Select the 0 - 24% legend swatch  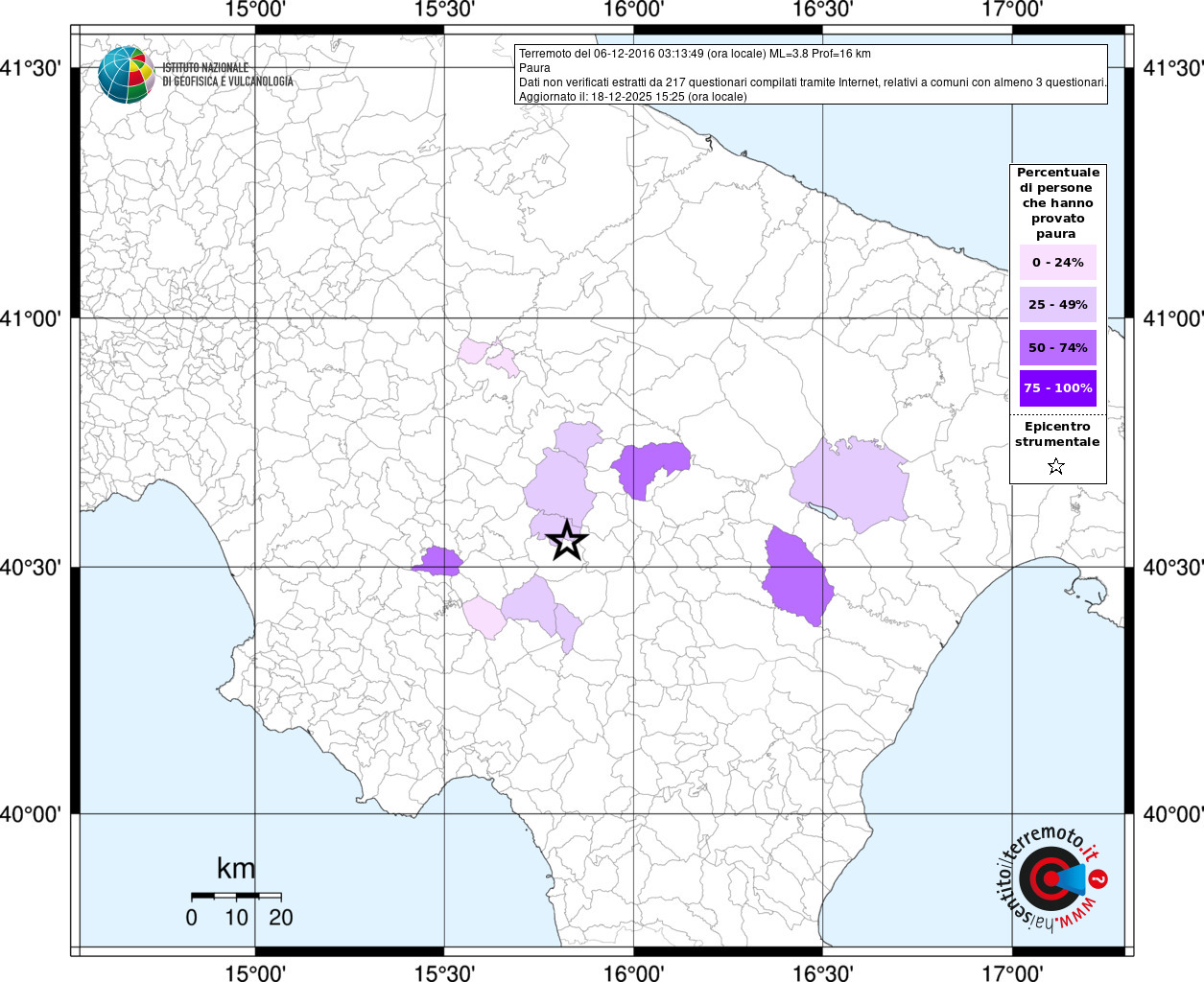pos(1057,263)
